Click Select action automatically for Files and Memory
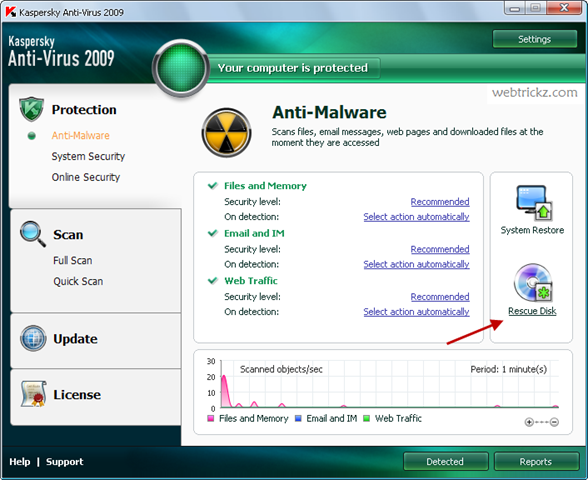 (416, 217)
